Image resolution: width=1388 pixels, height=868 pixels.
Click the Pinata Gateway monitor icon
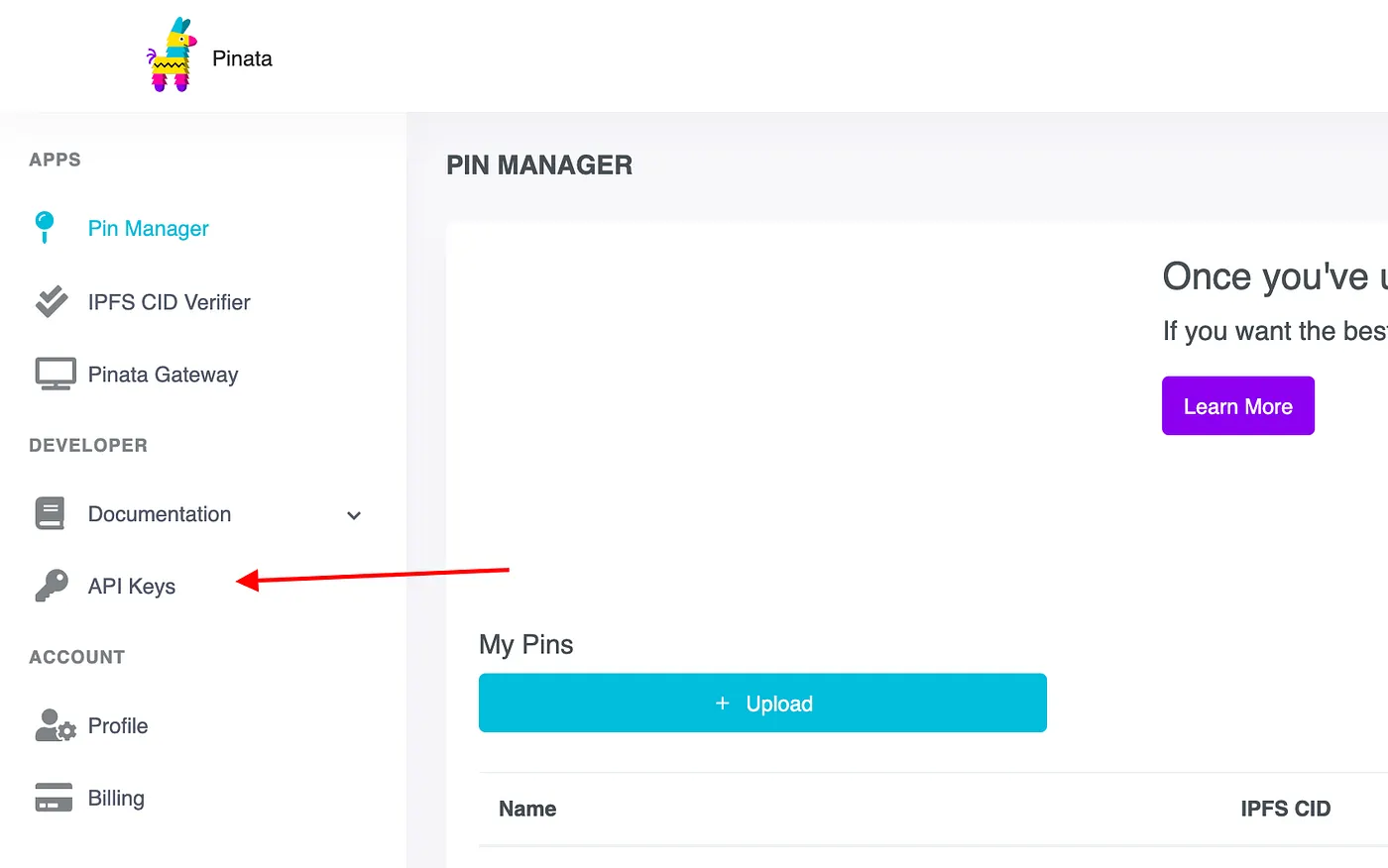[x=56, y=374]
